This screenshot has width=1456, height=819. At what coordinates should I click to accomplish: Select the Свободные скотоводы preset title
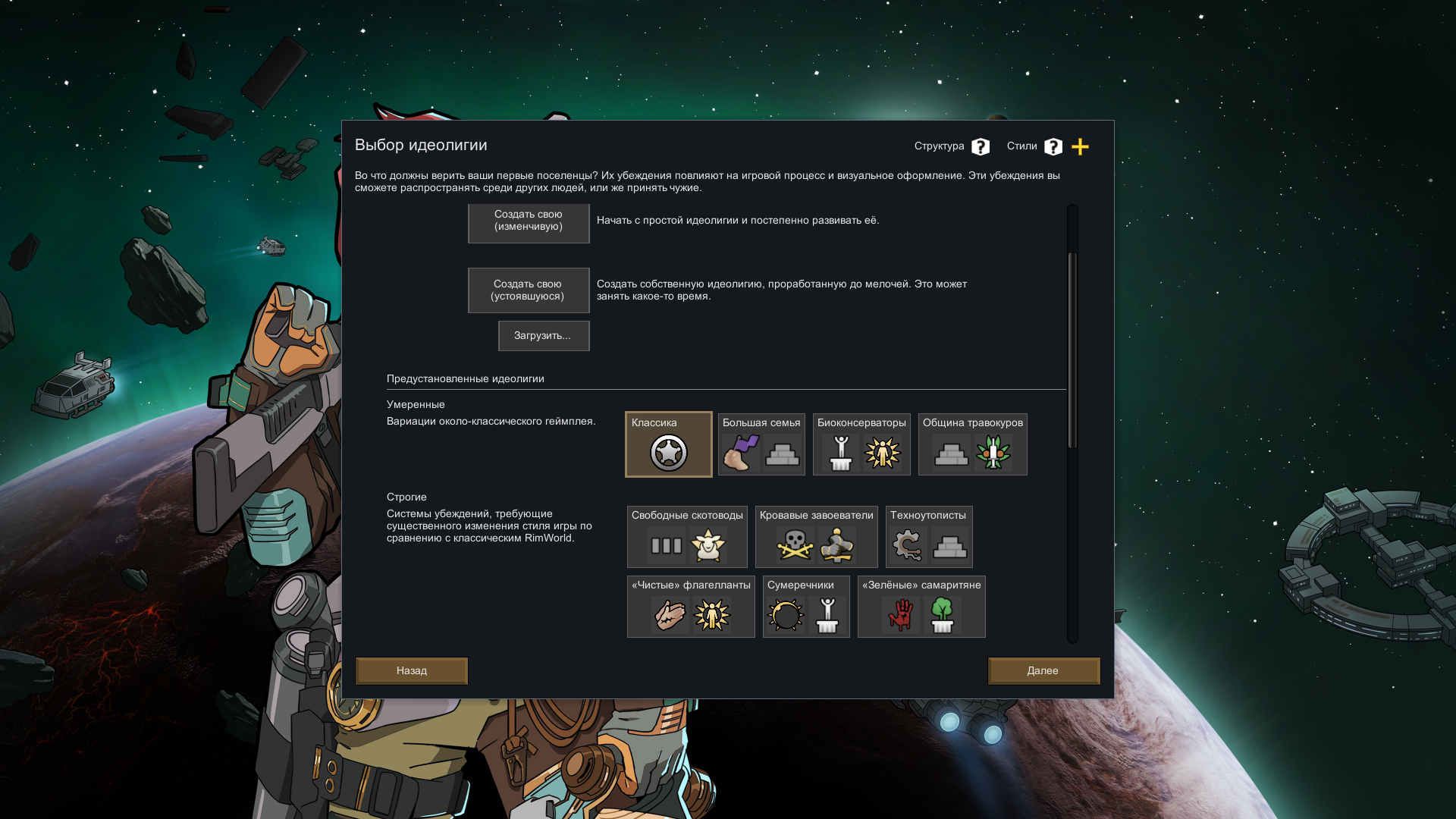point(687,516)
